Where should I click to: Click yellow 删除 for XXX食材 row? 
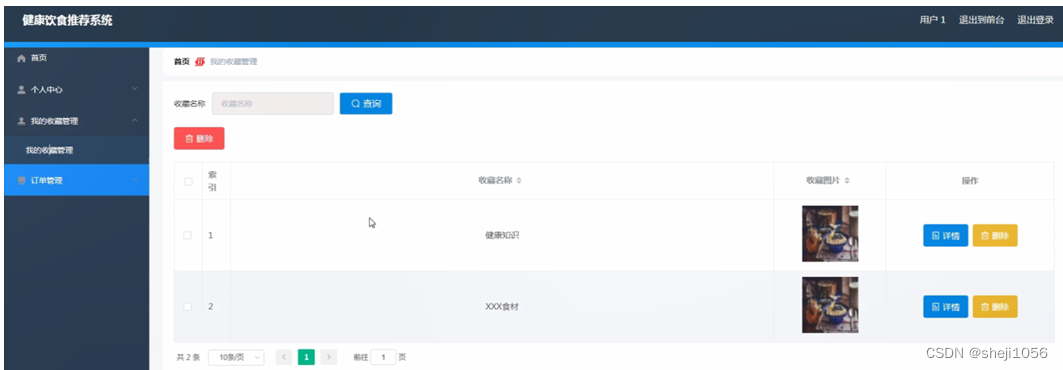point(995,307)
